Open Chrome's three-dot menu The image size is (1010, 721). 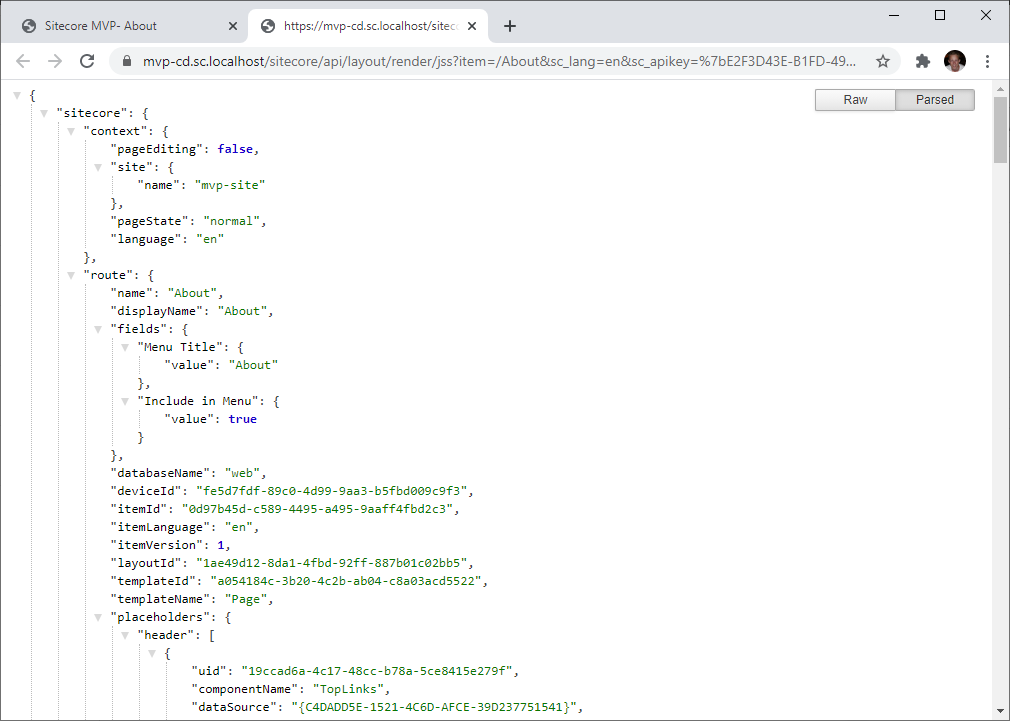pyautogui.click(x=987, y=61)
